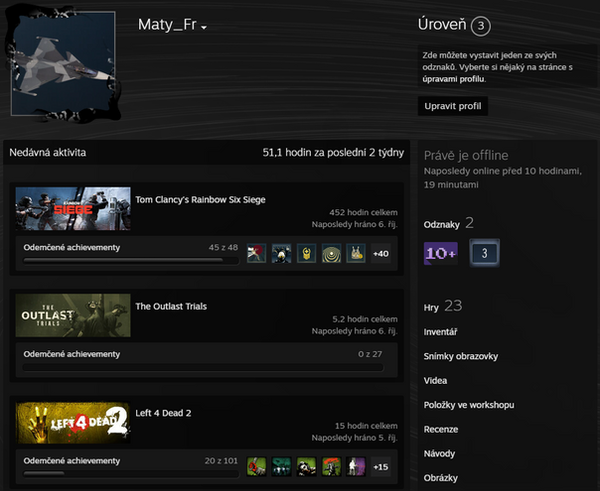
Task: Click the '0 z 27' achievement count
Action: pos(370,354)
